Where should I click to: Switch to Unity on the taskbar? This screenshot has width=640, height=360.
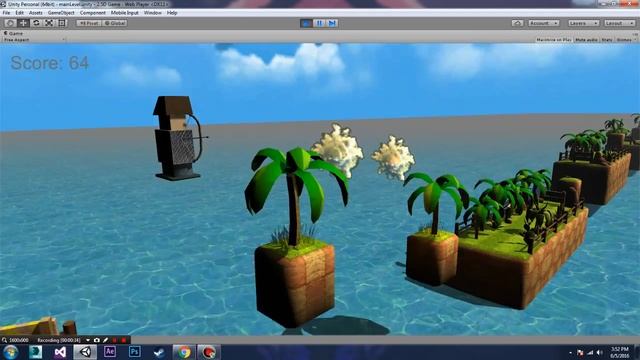coord(85,352)
